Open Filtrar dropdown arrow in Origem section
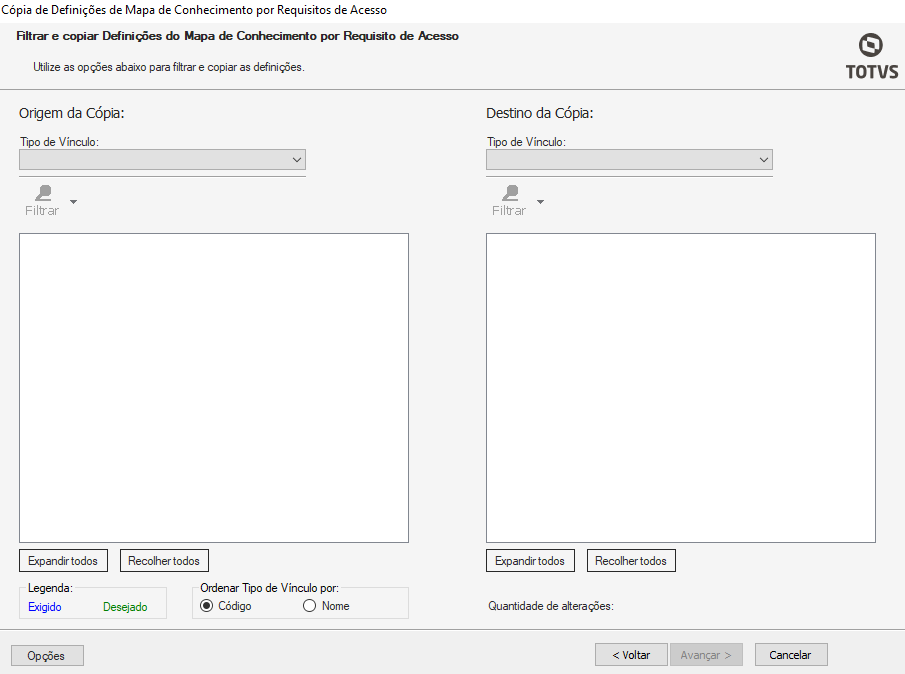Image resolution: width=905 pixels, height=674 pixels. coord(73,202)
